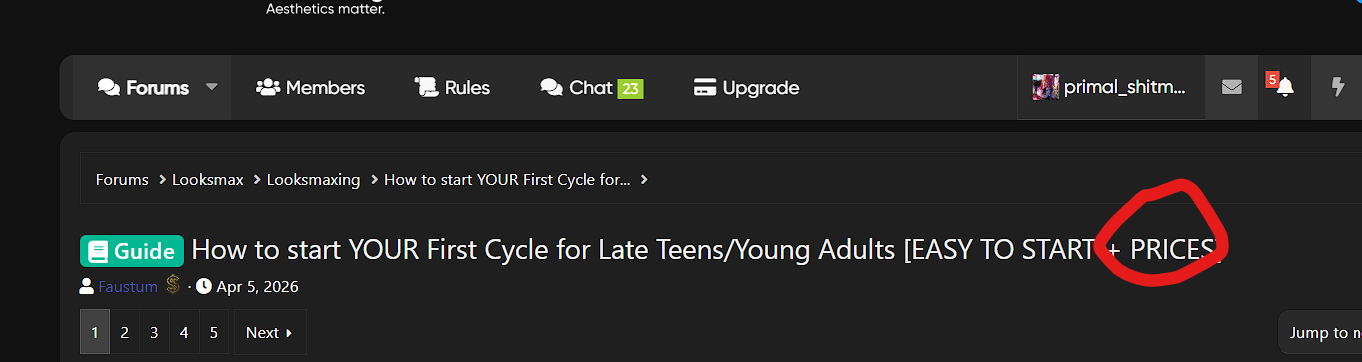Viewport: 1362px width, 362px height.
Task: Open the Faustum author profile link
Action: tap(128, 287)
